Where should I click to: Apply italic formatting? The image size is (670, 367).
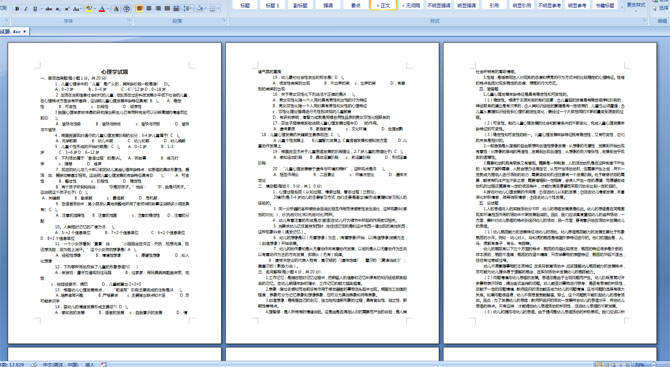coord(26,9)
